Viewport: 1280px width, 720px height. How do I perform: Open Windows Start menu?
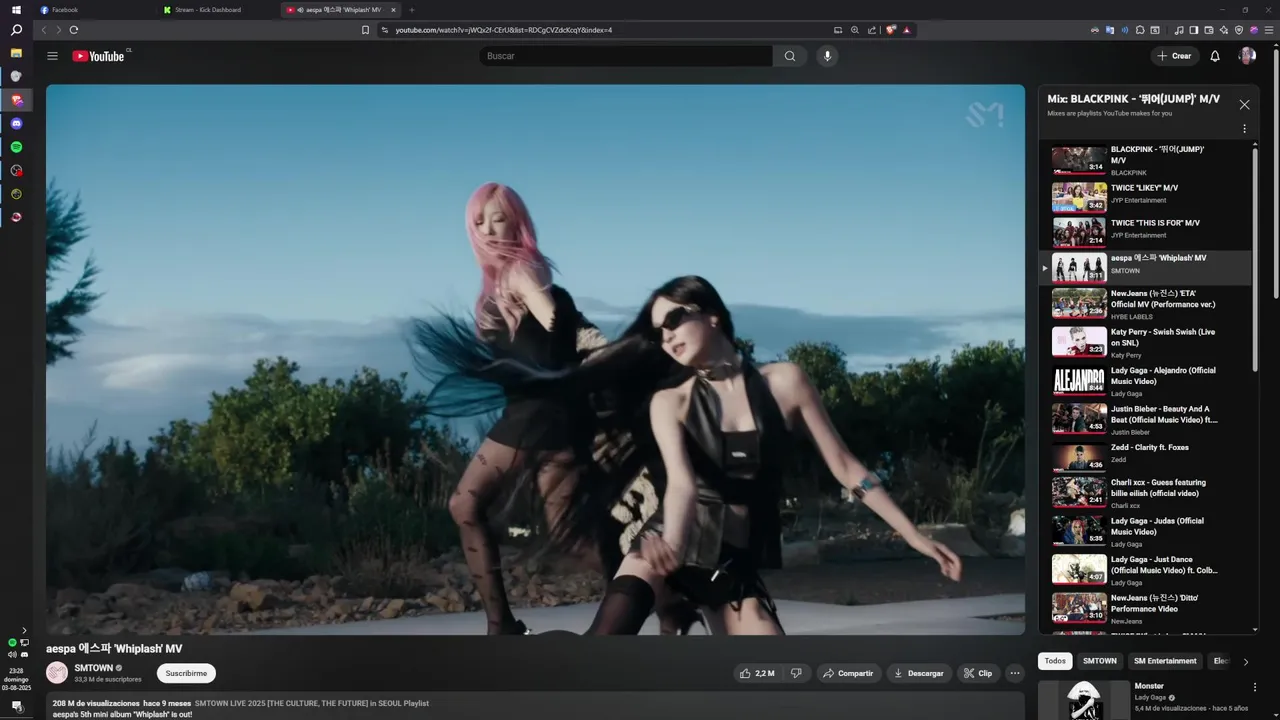(x=16, y=9)
